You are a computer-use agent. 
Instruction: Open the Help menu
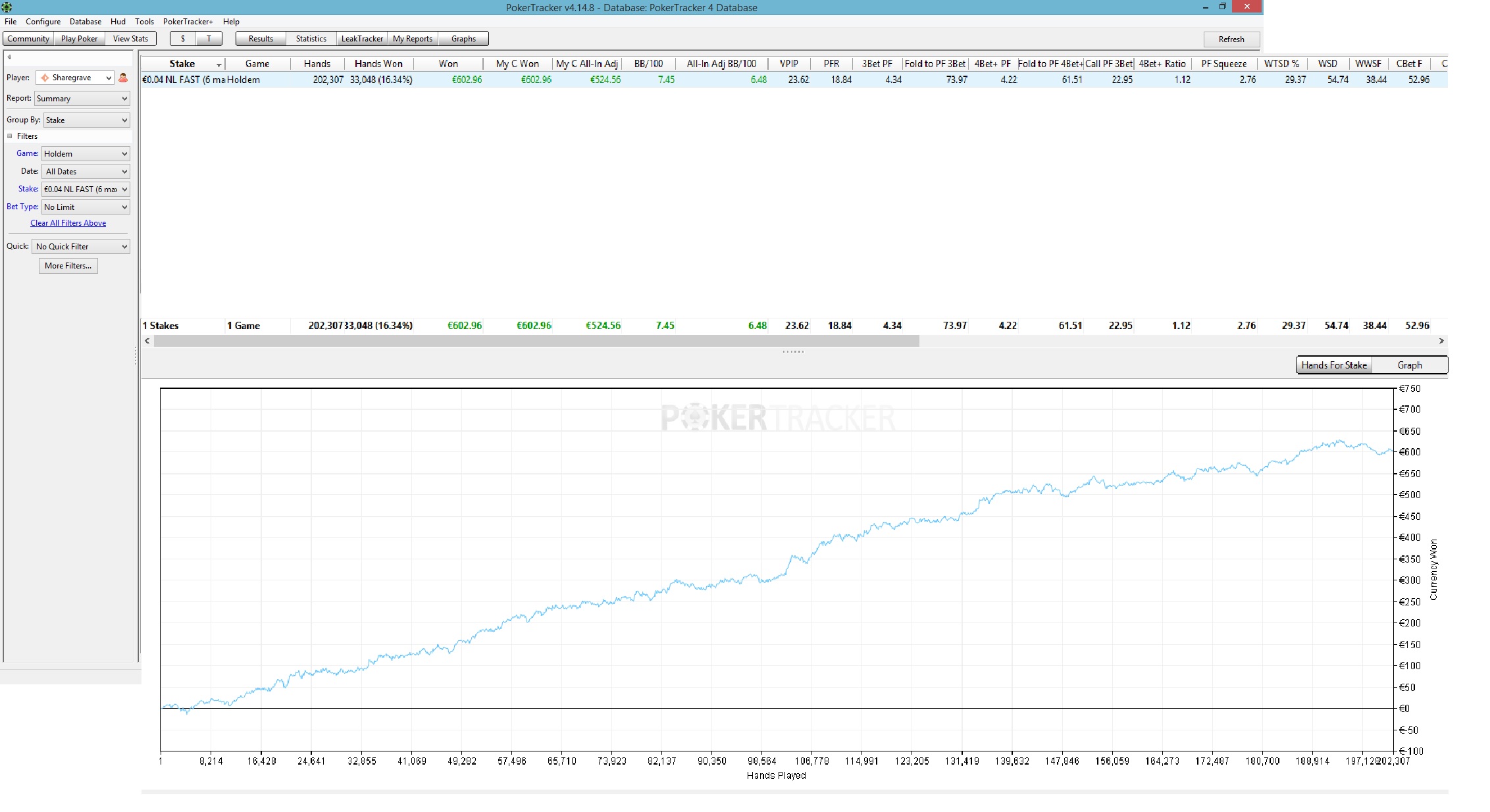(x=231, y=22)
